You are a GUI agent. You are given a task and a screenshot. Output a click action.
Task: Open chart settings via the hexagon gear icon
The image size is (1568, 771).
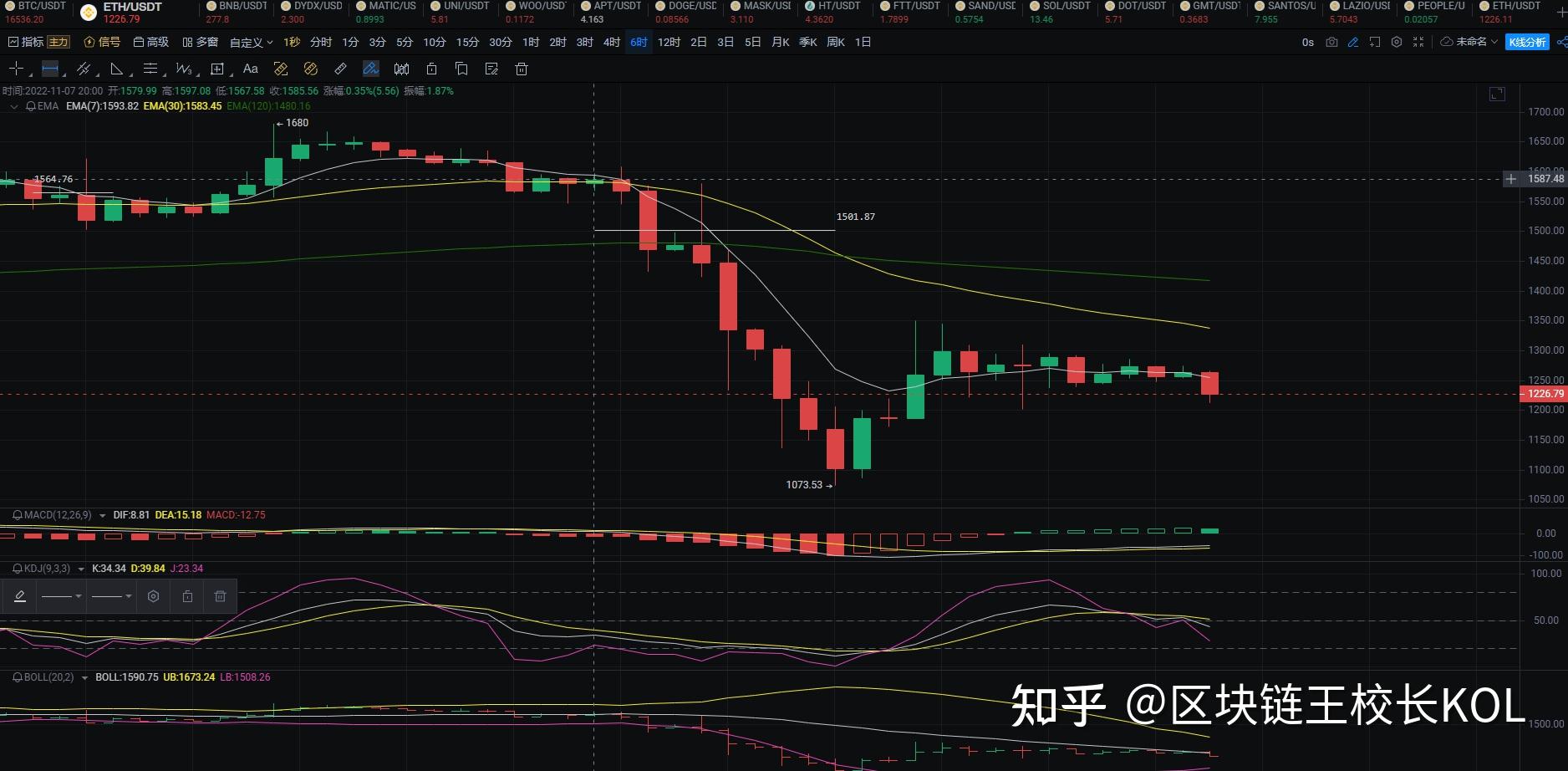pyautogui.click(x=1396, y=42)
